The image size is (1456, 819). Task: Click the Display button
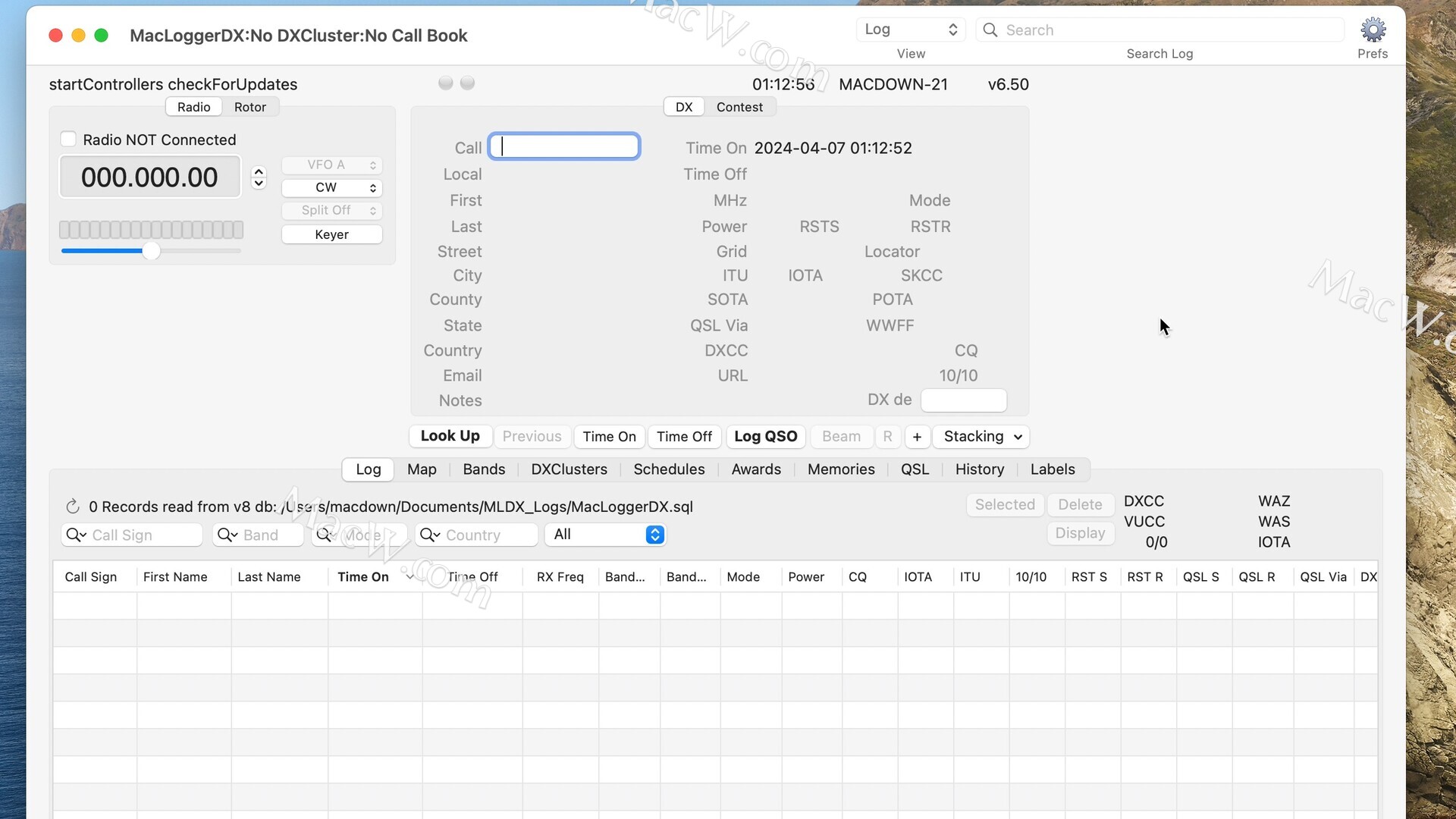pyautogui.click(x=1080, y=533)
